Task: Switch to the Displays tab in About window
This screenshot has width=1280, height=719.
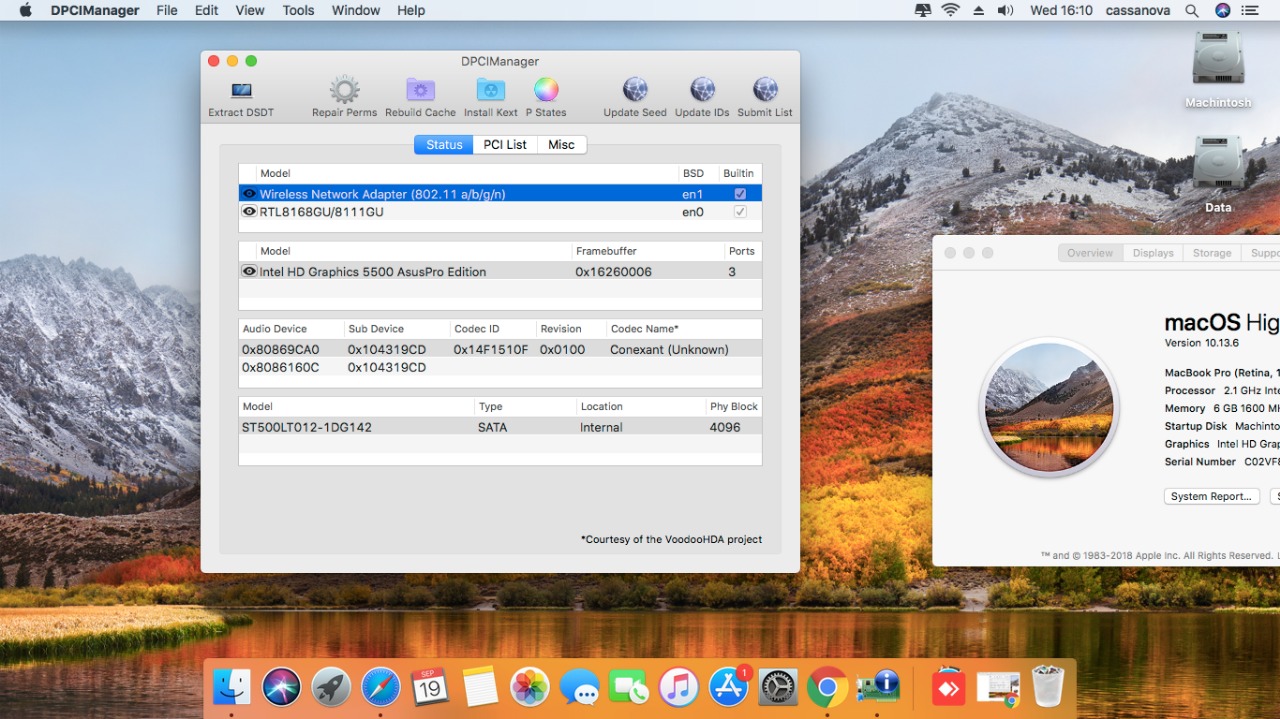Action: (x=1153, y=253)
